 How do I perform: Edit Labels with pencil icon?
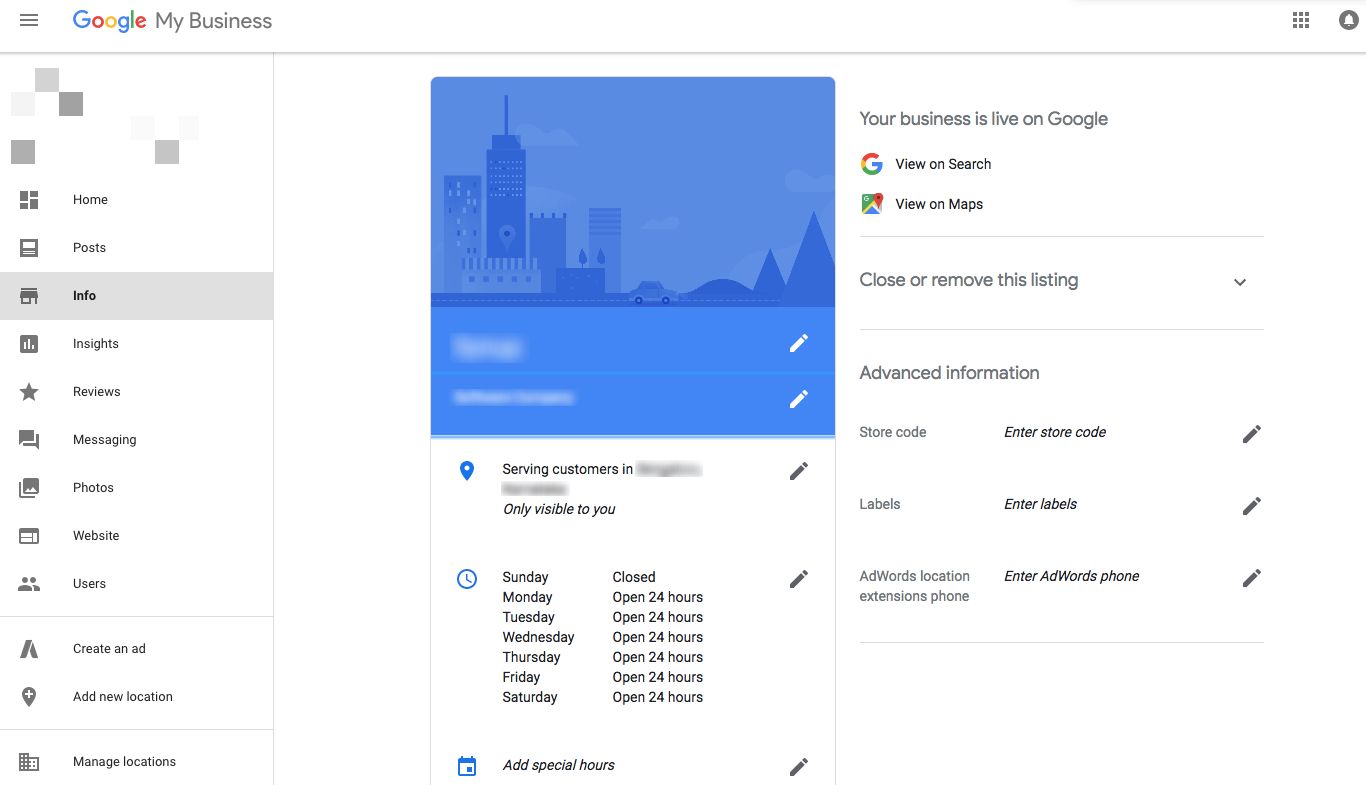[1252, 506]
